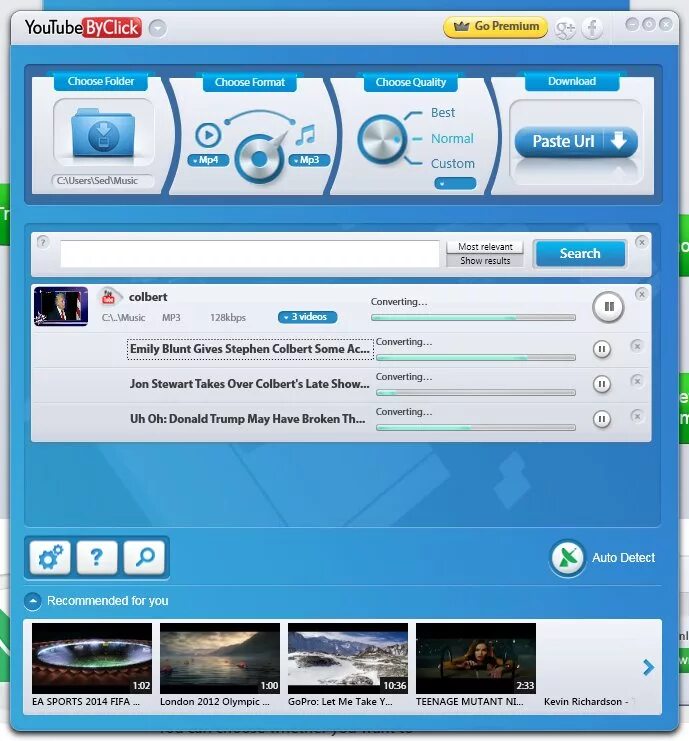Open the menu arrow beside the YouTube ByClick logo
This screenshot has height=741, width=689.
(x=157, y=28)
